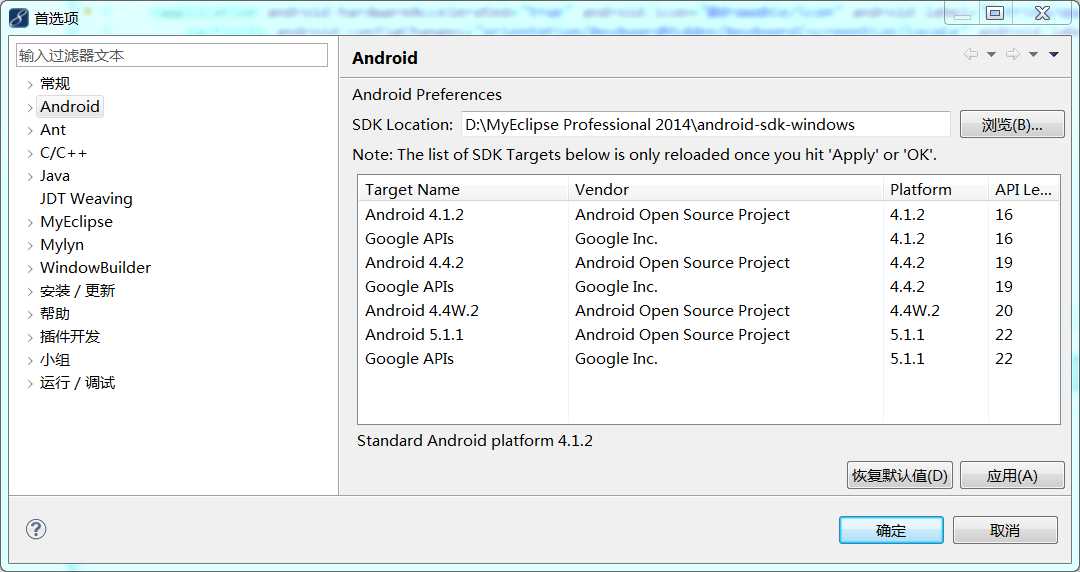This screenshot has height=572, width=1080.
Task: Click the filter text input field
Action: coord(172,56)
